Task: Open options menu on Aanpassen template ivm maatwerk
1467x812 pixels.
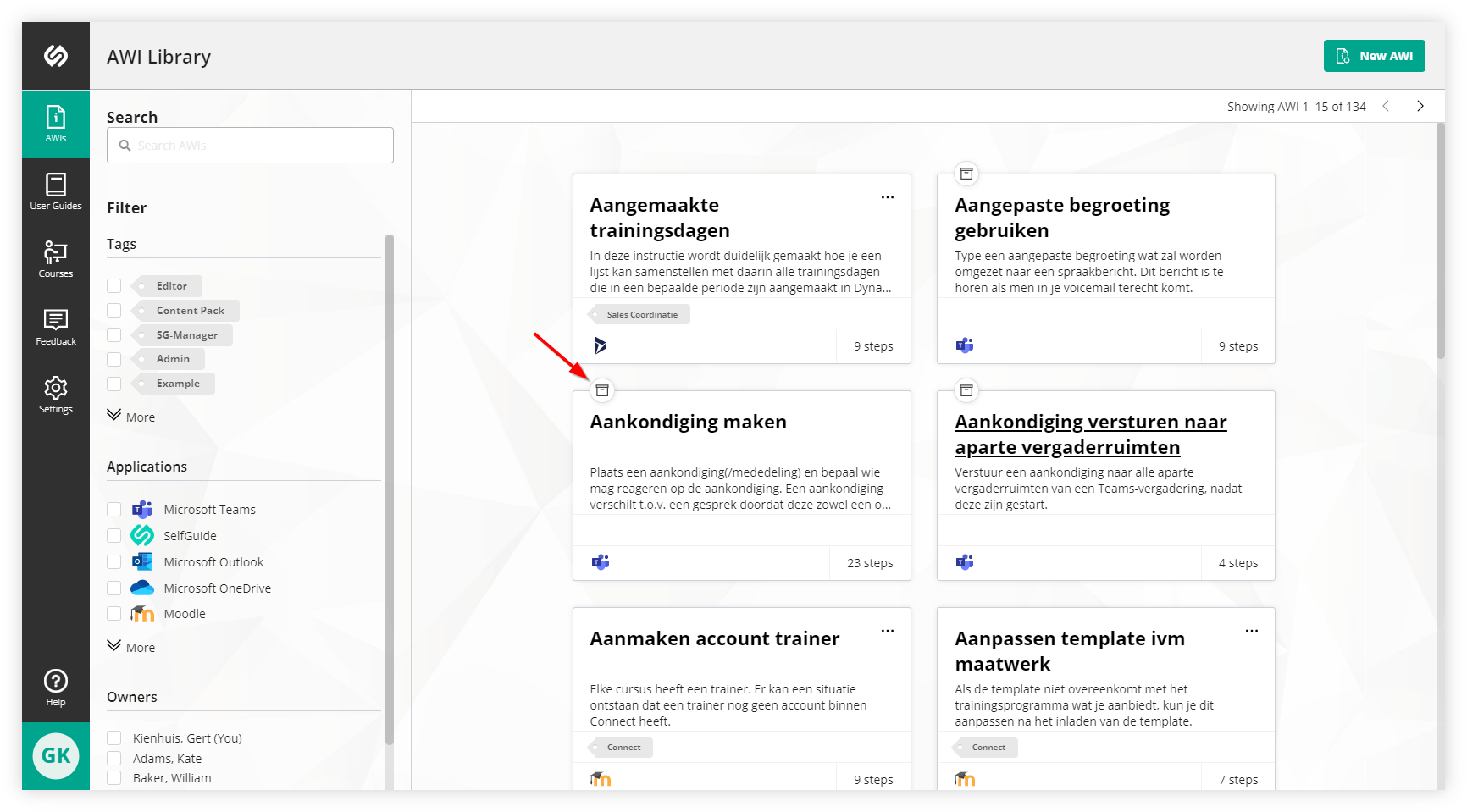Action: 1252,630
